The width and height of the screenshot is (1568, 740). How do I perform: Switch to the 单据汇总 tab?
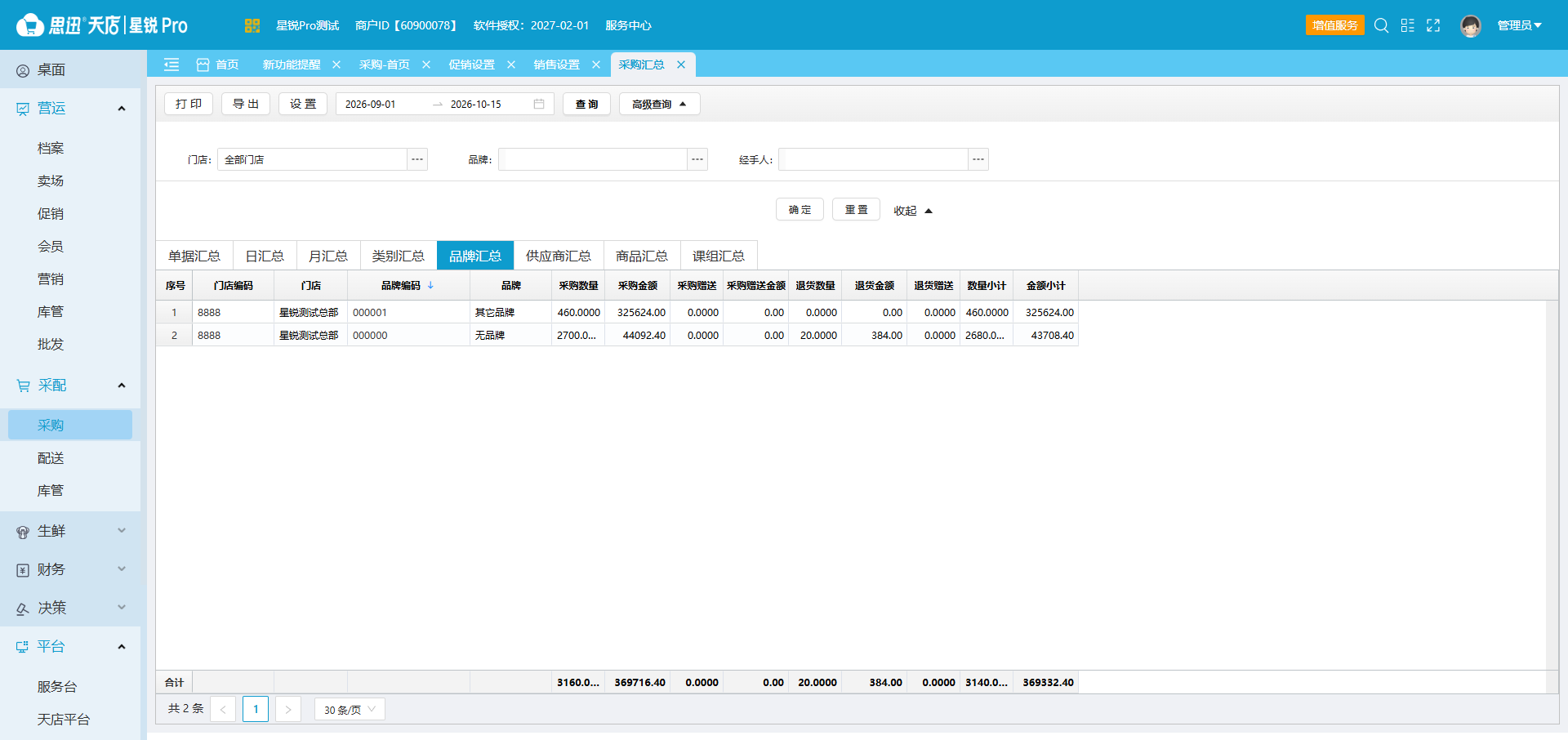[x=194, y=256]
